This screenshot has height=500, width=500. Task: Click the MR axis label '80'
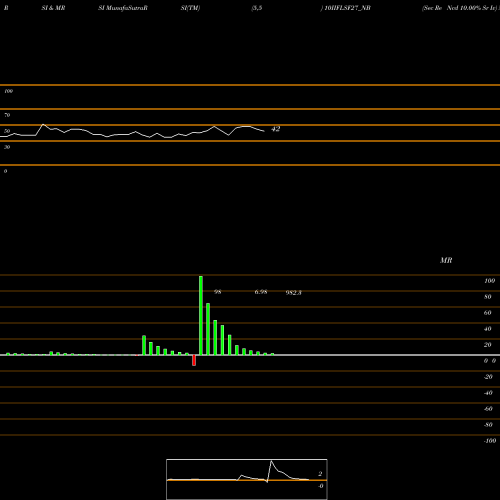[x=488, y=297]
